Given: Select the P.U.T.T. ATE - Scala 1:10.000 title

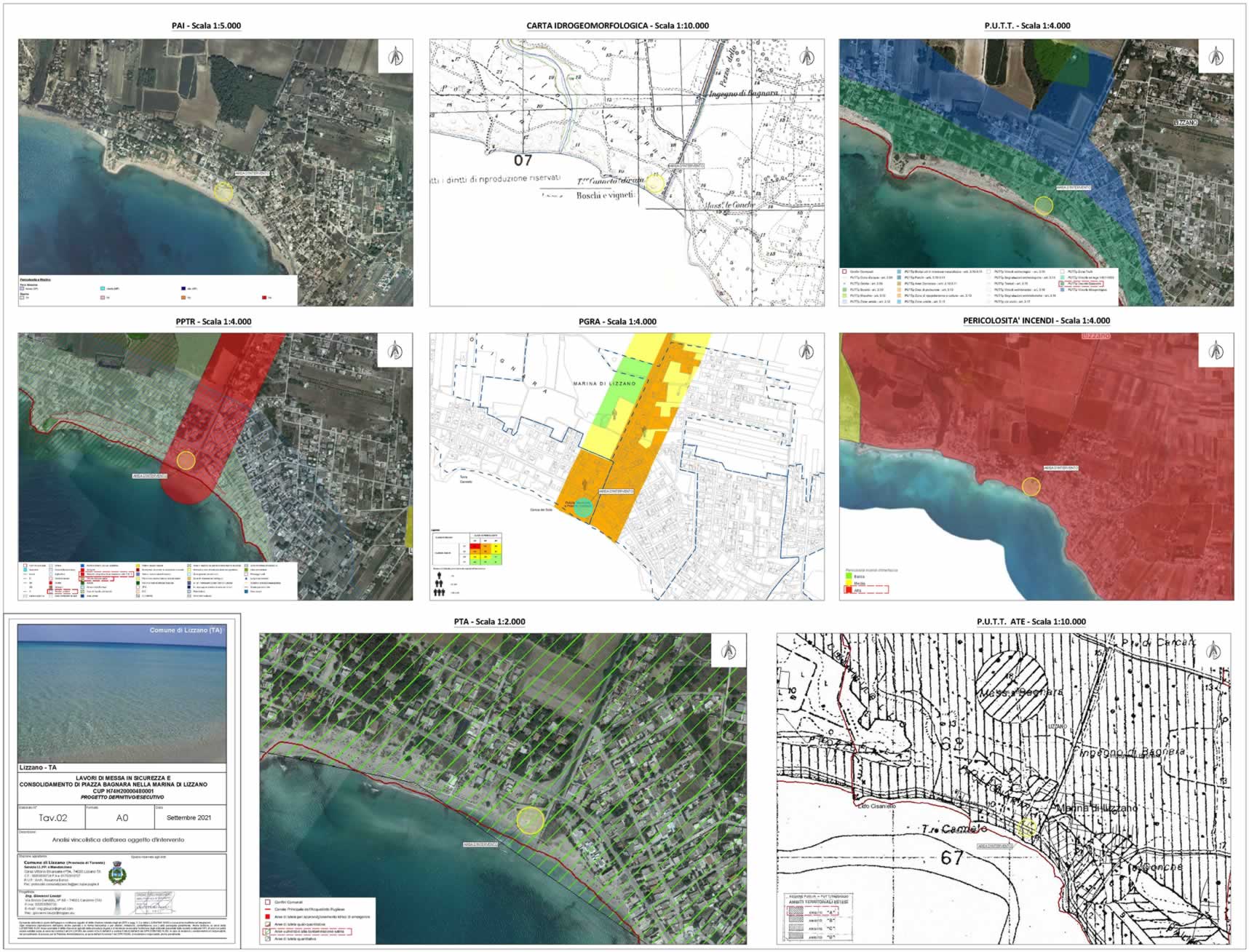Looking at the screenshot, I should (1032, 622).
